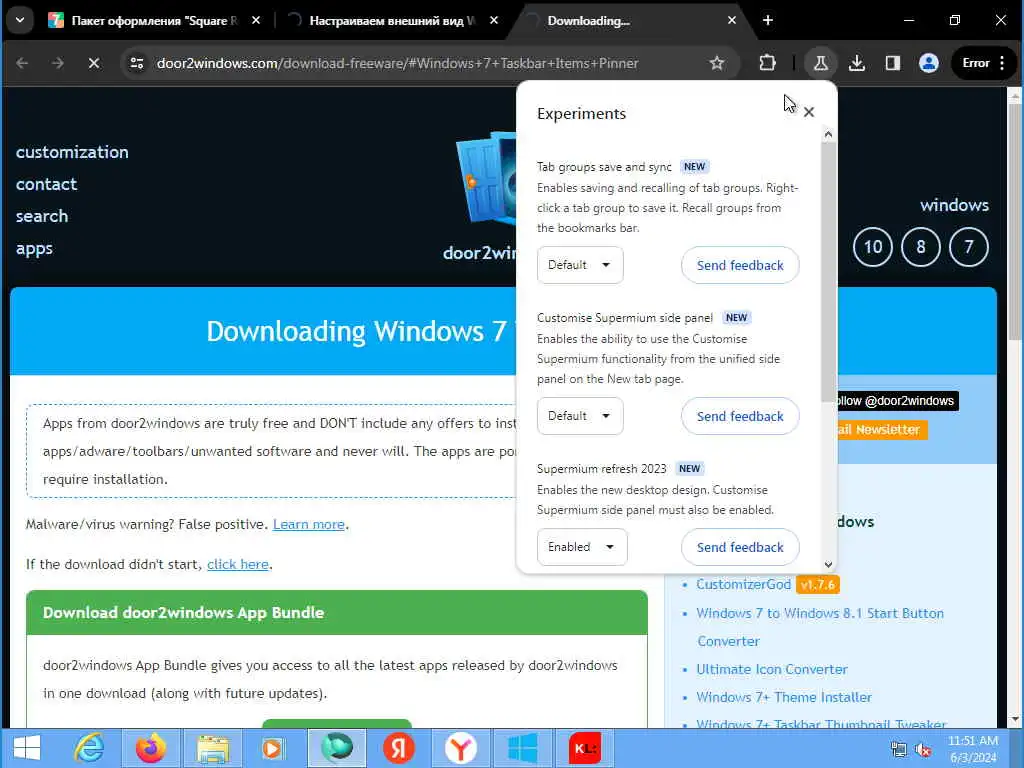
Task: Click the Email Newsletter orange button
Action: [x=882, y=430]
